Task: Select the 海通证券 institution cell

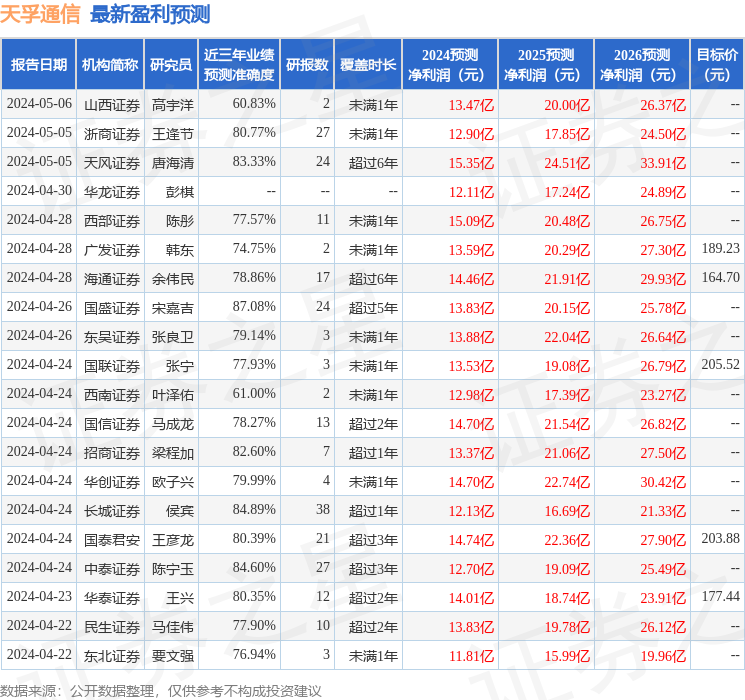Action: 112,279
